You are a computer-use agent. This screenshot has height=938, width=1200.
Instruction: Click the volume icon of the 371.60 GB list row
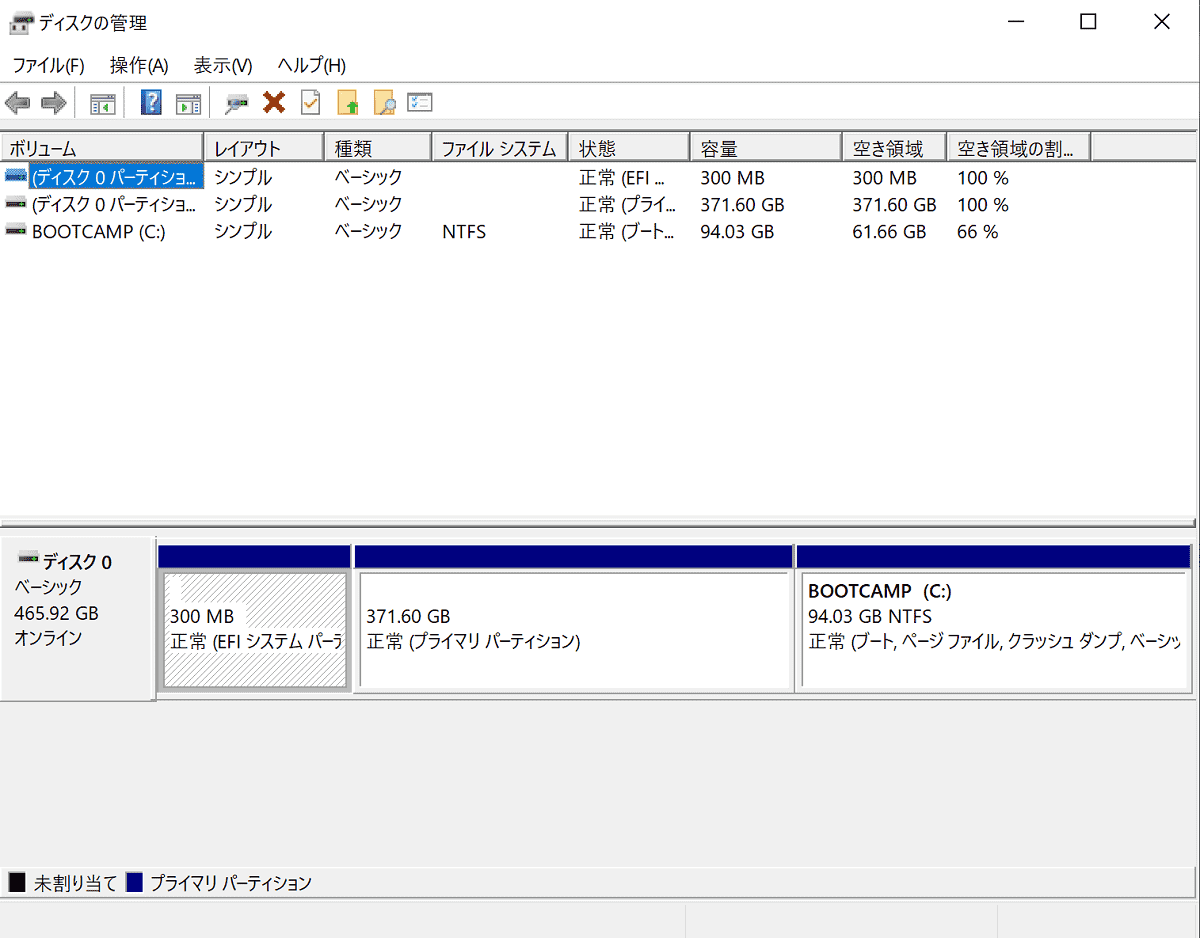(16, 204)
